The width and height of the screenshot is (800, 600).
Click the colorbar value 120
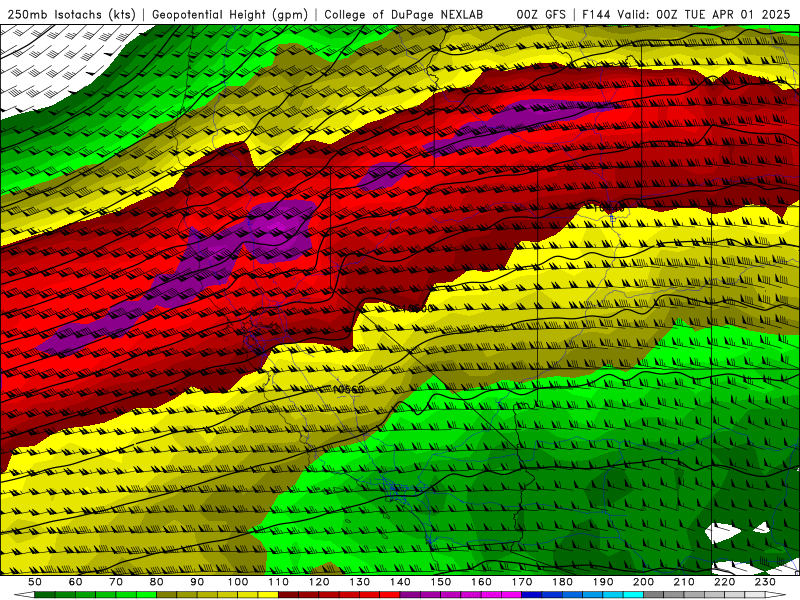click(319, 582)
